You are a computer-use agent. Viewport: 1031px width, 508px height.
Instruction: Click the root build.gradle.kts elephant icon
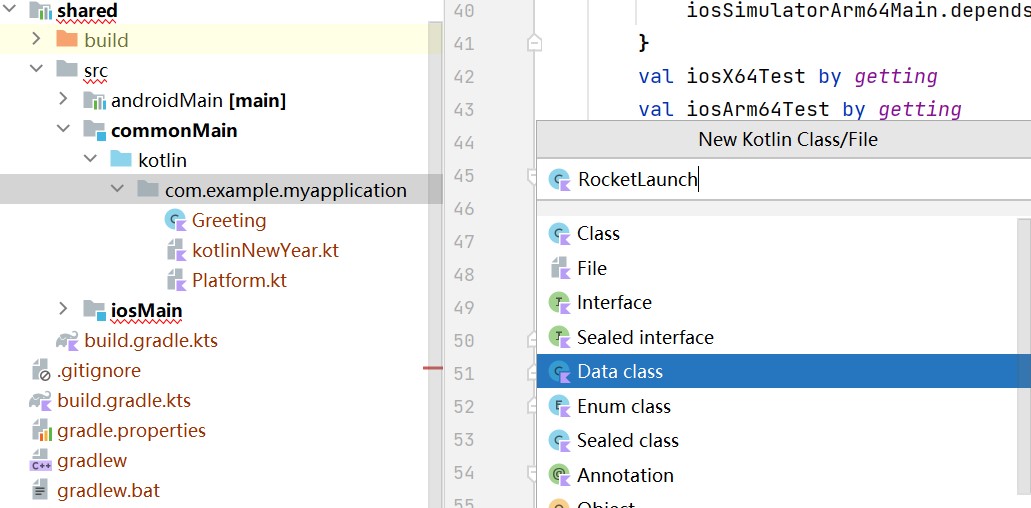(x=41, y=400)
